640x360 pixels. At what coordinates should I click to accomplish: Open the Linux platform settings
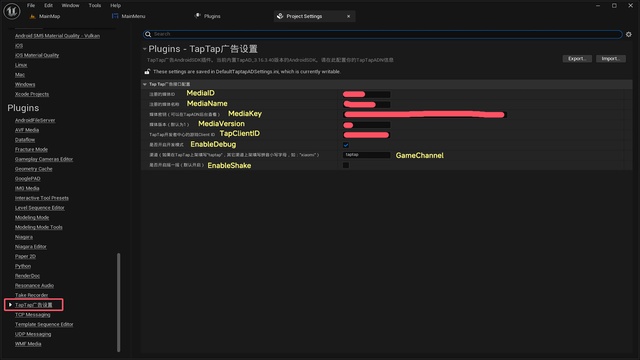(21, 65)
